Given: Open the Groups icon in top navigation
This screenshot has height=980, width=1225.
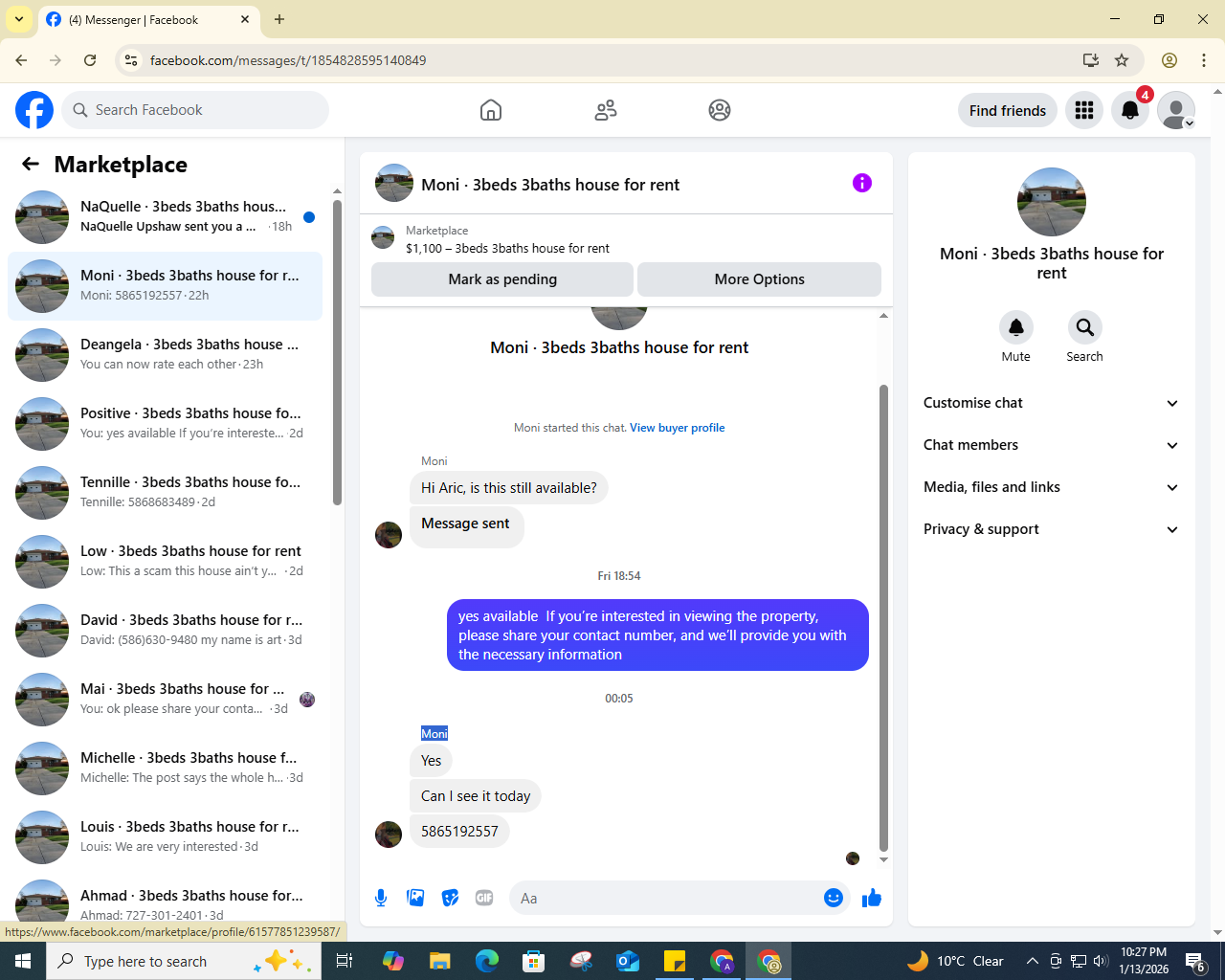Looking at the screenshot, I should point(720,110).
